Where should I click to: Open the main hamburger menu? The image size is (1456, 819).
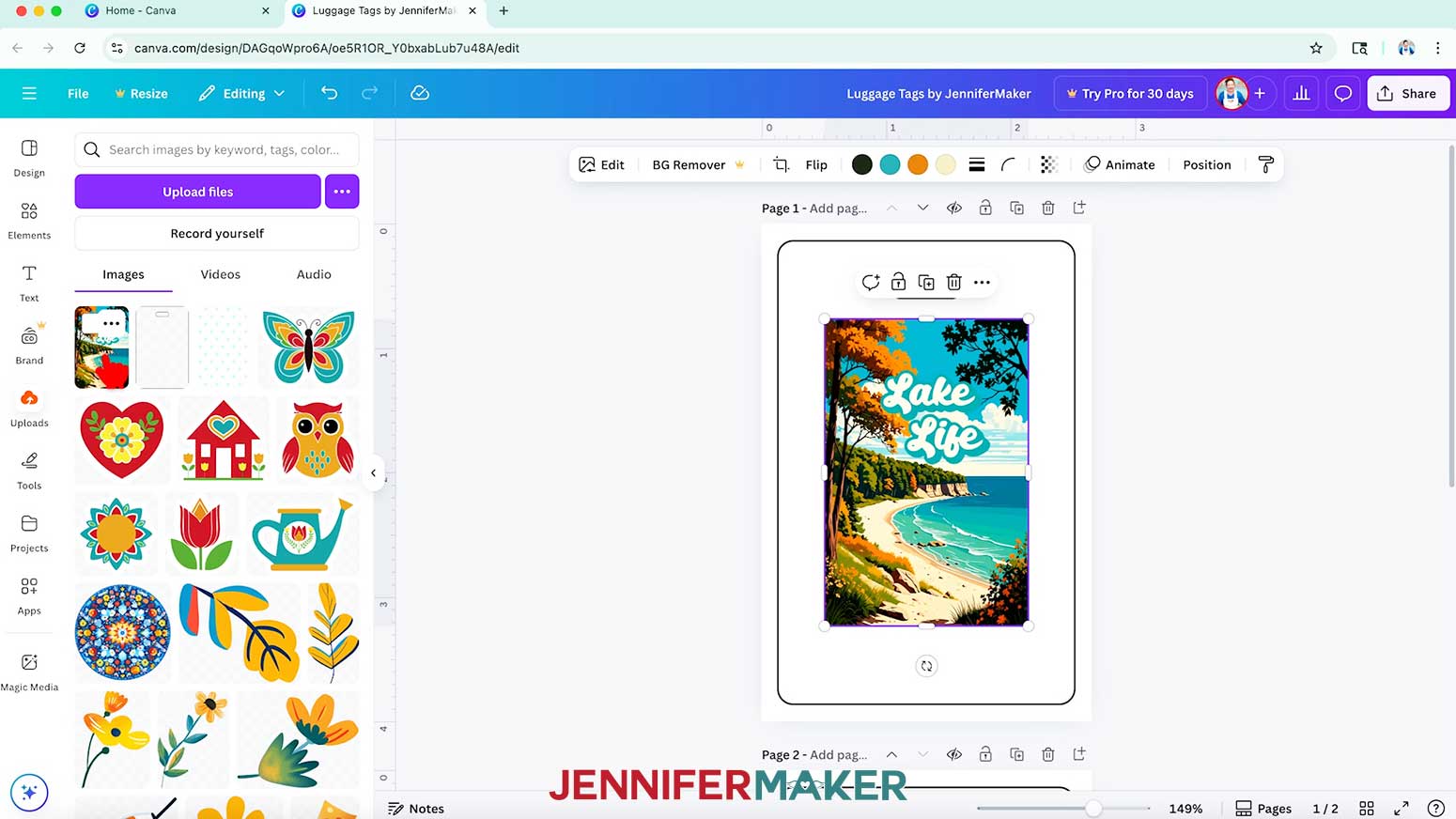pos(29,93)
